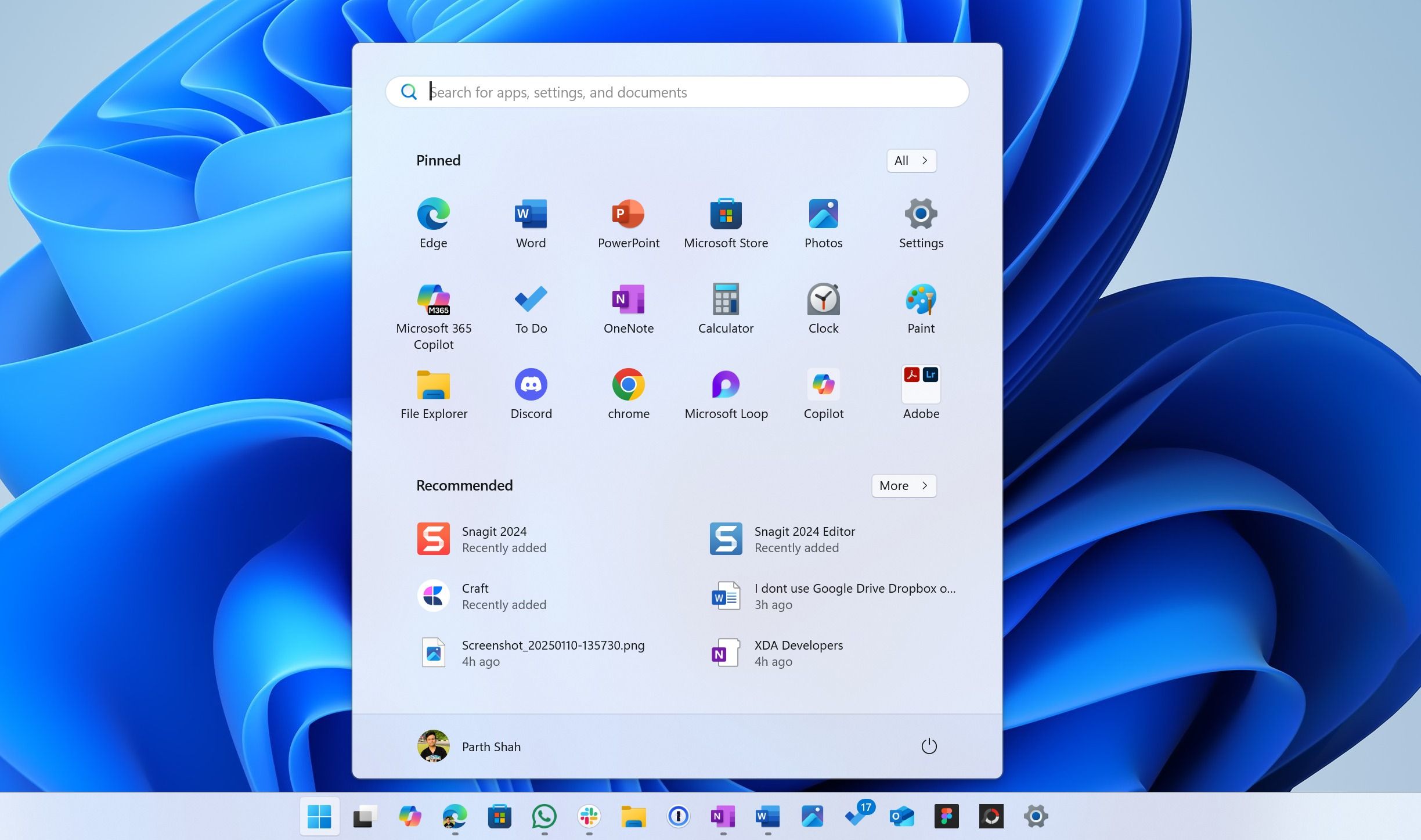Screen dimensions: 1421x840
Task: Click the power button menu
Action: [927, 746]
